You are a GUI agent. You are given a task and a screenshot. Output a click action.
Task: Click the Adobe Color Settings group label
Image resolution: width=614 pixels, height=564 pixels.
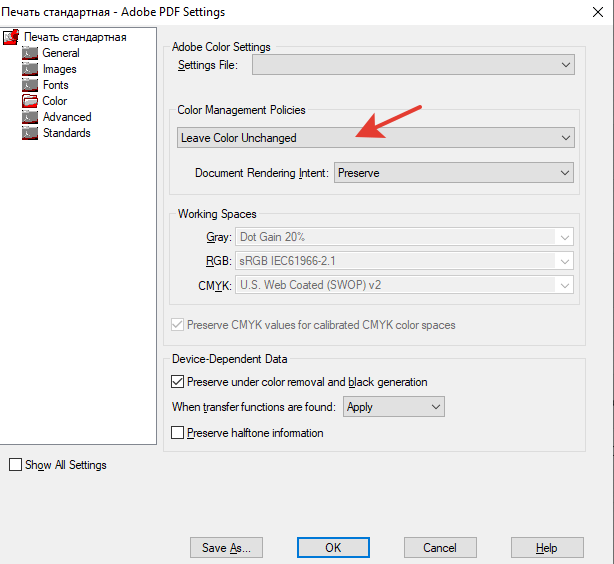(221, 47)
